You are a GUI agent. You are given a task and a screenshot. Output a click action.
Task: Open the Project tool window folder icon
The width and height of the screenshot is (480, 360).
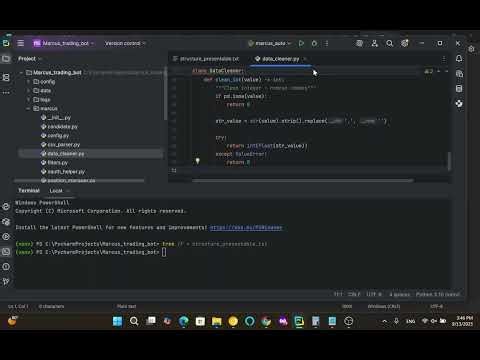[6, 59]
